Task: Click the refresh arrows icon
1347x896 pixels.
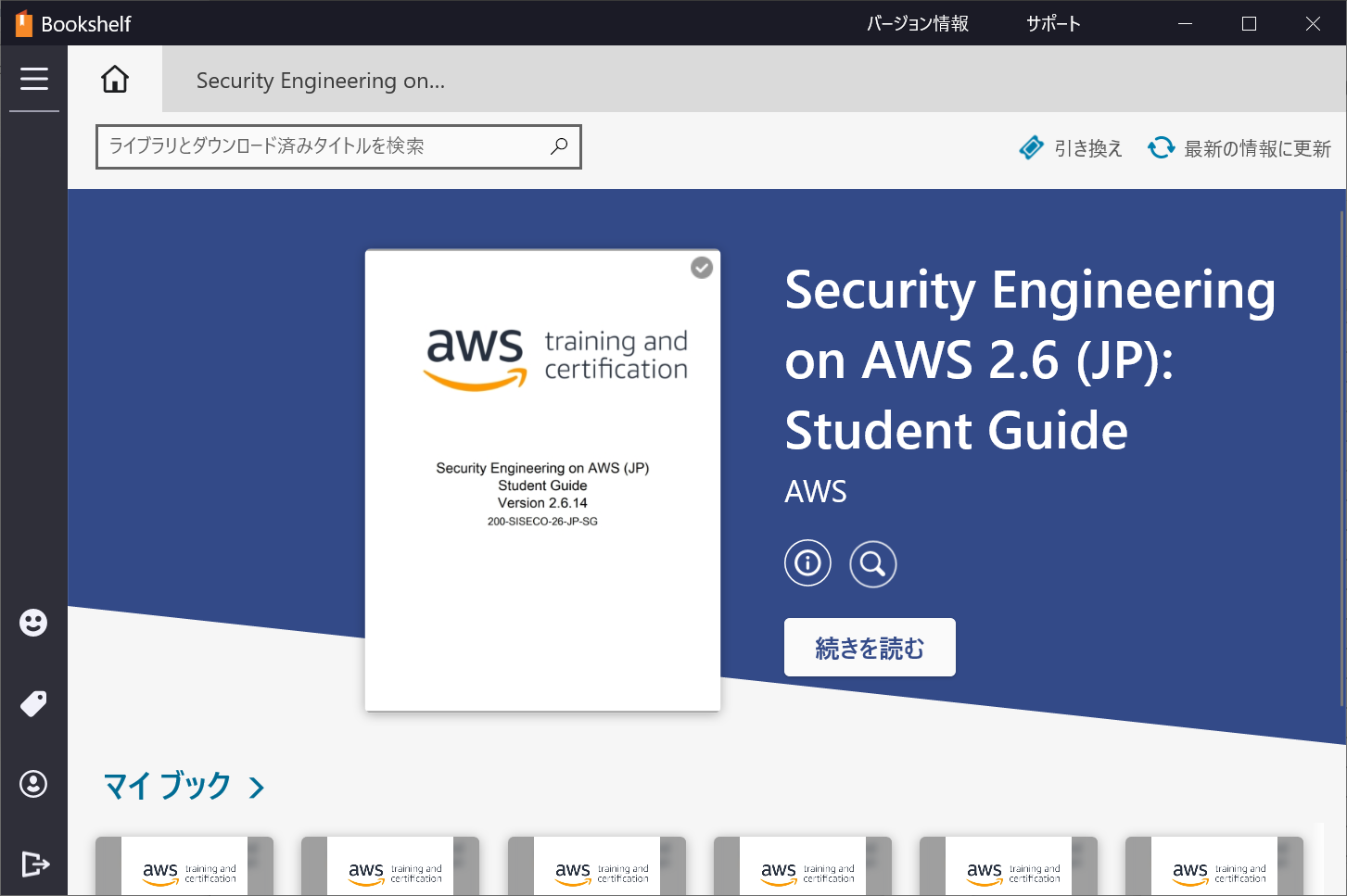Action: pyautogui.click(x=1161, y=147)
